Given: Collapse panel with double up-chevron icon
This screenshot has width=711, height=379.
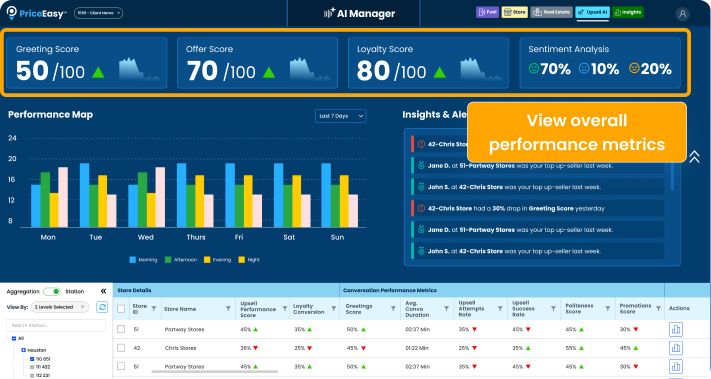Looking at the screenshot, I should point(694,157).
